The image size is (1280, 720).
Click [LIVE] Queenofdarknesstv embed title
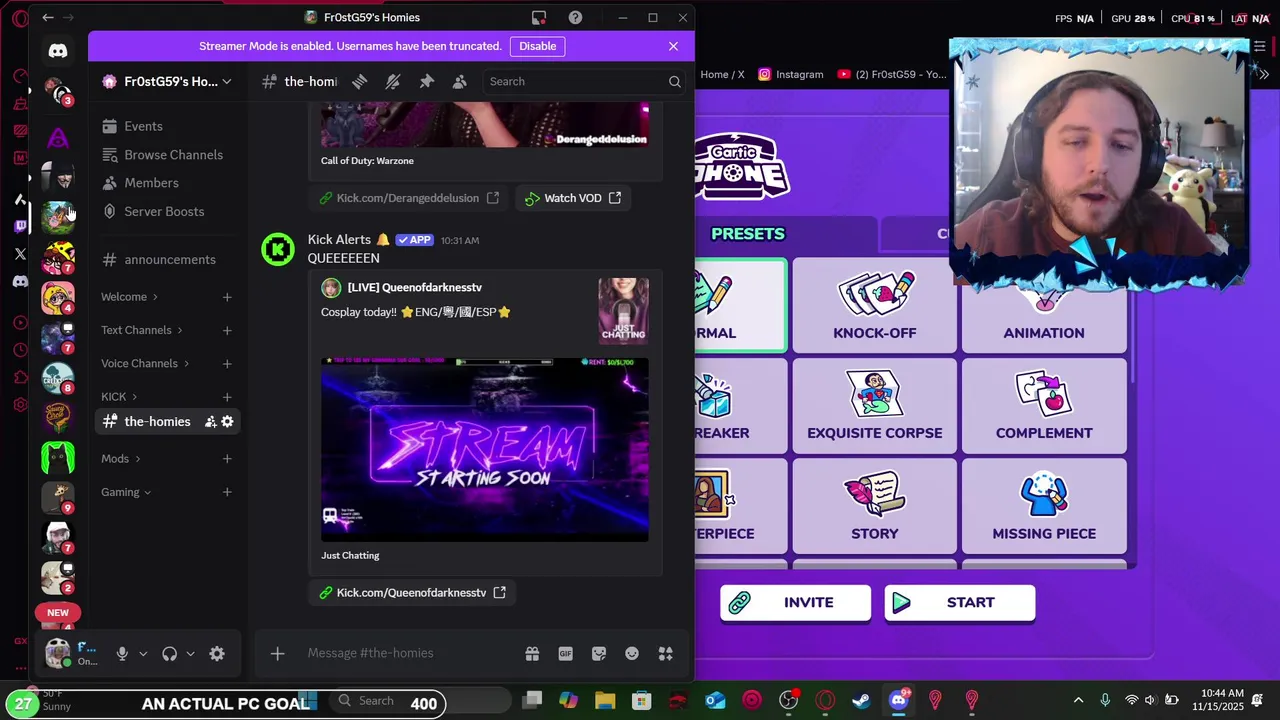click(415, 288)
